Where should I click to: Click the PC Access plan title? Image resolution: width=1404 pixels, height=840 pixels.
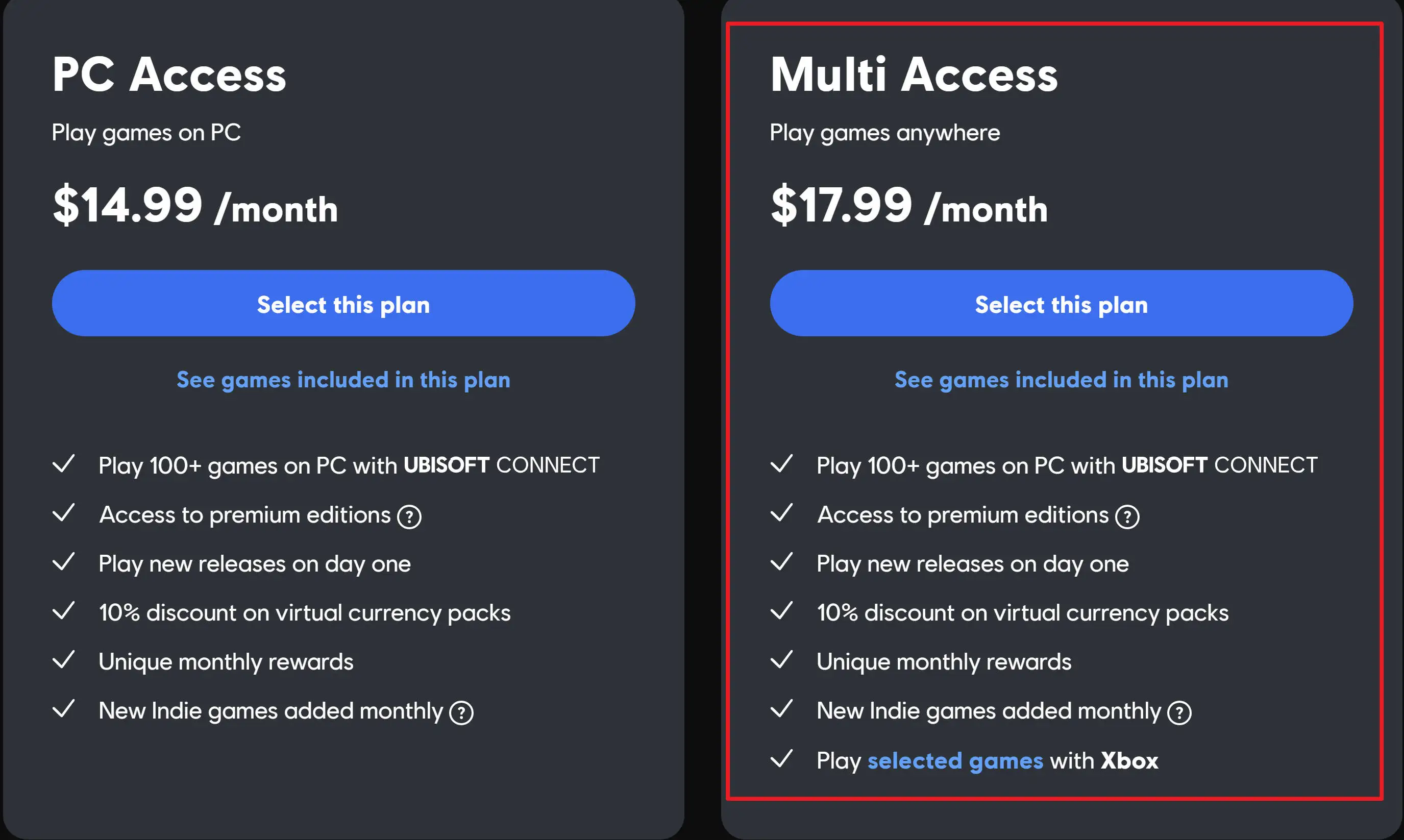tap(169, 73)
